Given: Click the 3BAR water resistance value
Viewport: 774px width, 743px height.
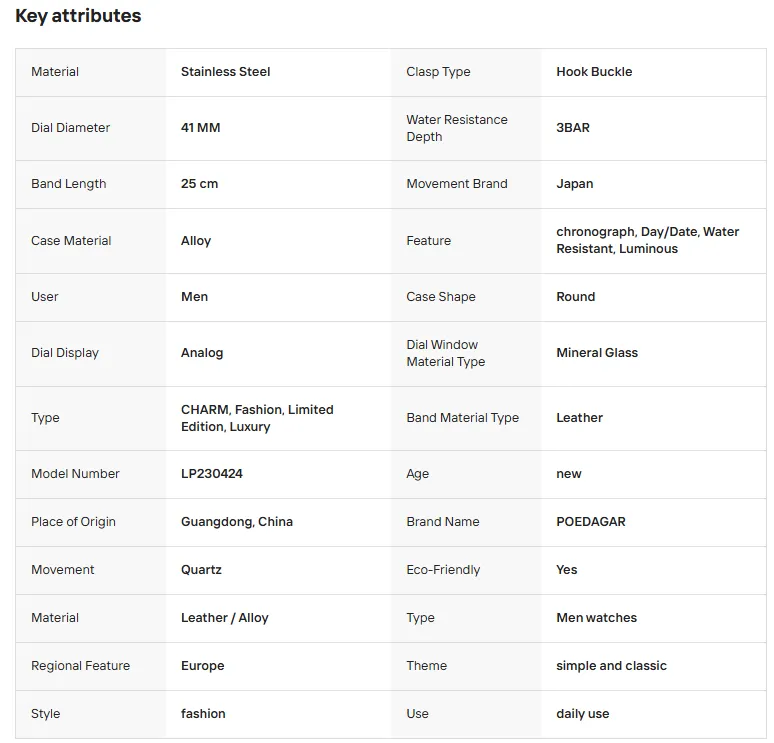Looking at the screenshot, I should click(573, 127).
